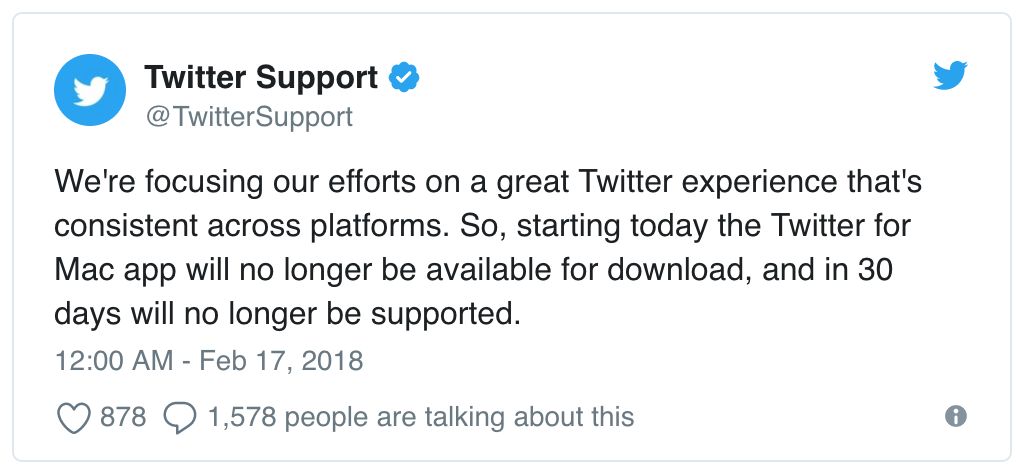This screenshot has width=1016, height=472.
Task: Click the Twitter bird logo in the card corner
Action: (951, 75)
